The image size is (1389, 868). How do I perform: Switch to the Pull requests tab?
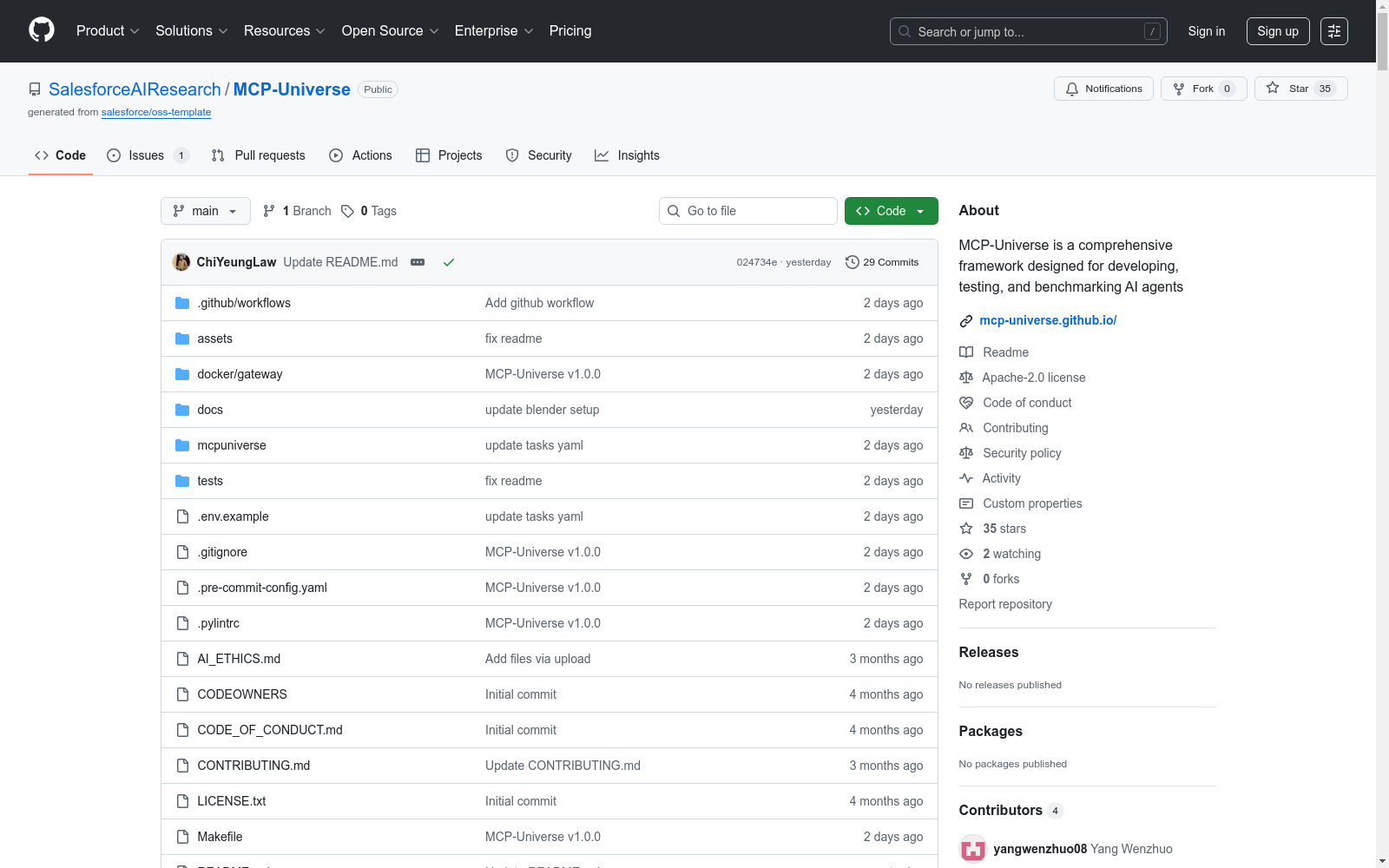pyautogui.click(x=259, y=155)
